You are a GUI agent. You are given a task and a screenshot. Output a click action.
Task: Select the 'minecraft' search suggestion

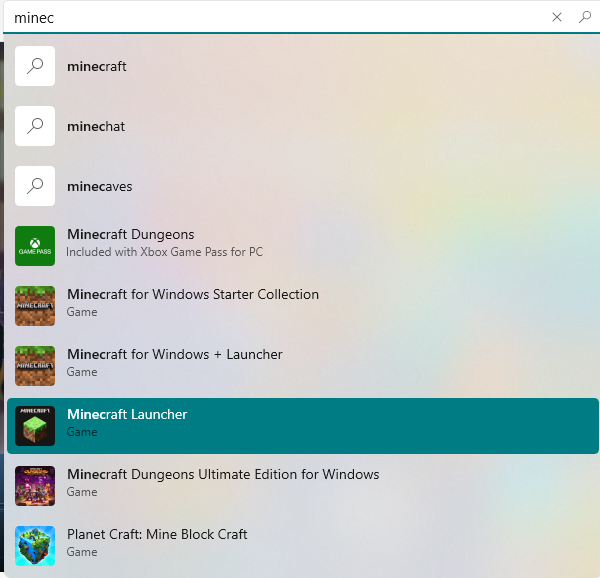pyautogui.click(x=303, y=66)
